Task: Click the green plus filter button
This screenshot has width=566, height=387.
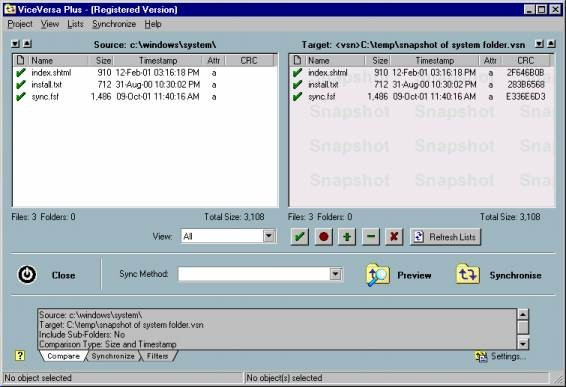Action: (x=347, y=237)
